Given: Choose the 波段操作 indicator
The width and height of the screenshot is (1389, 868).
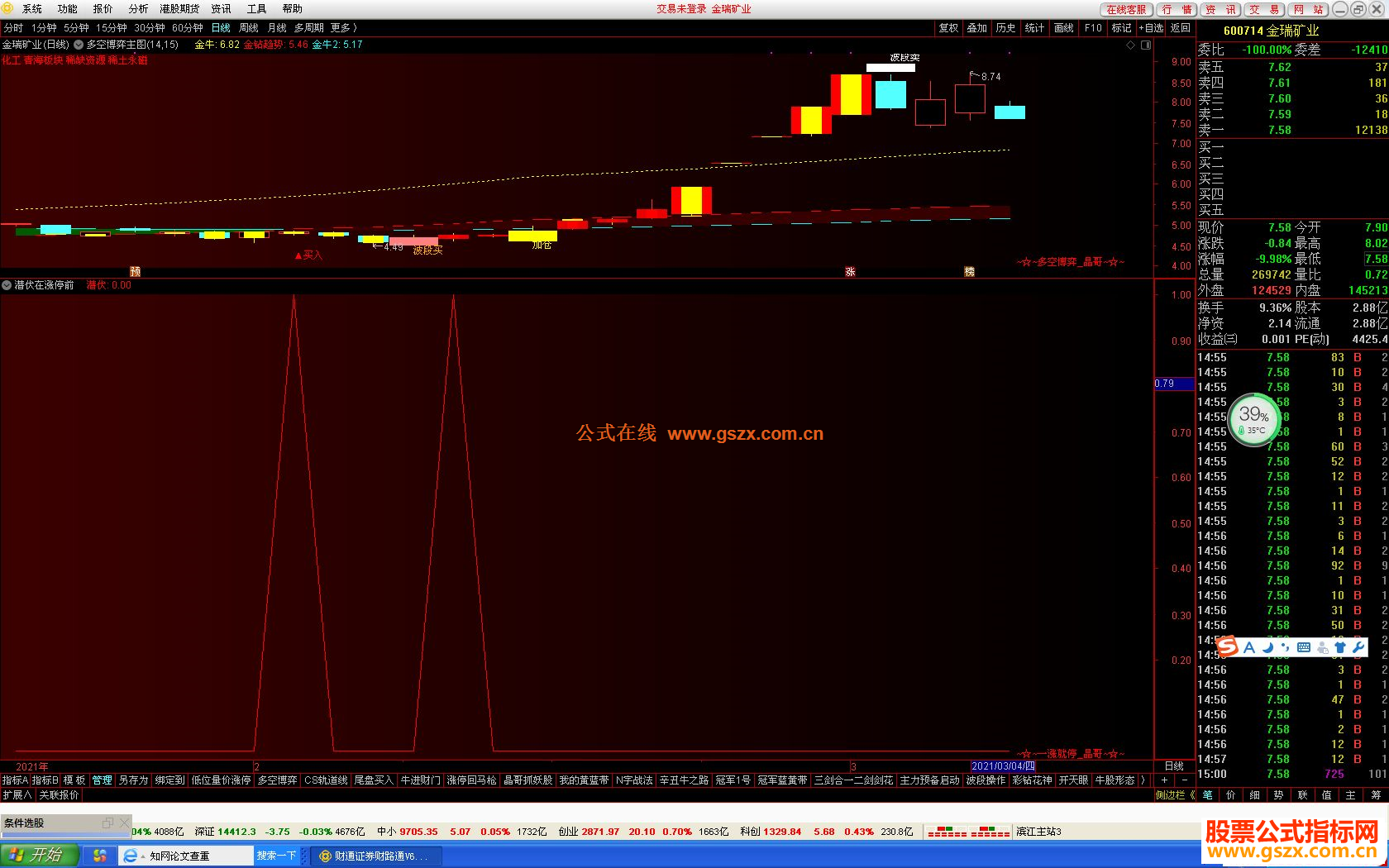Looking at the screenshot, I should click(x=986, y=780).
